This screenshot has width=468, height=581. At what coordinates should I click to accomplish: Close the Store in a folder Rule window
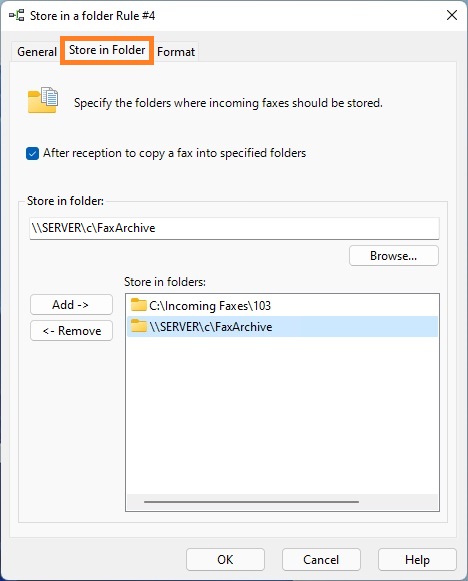point(452,15)
